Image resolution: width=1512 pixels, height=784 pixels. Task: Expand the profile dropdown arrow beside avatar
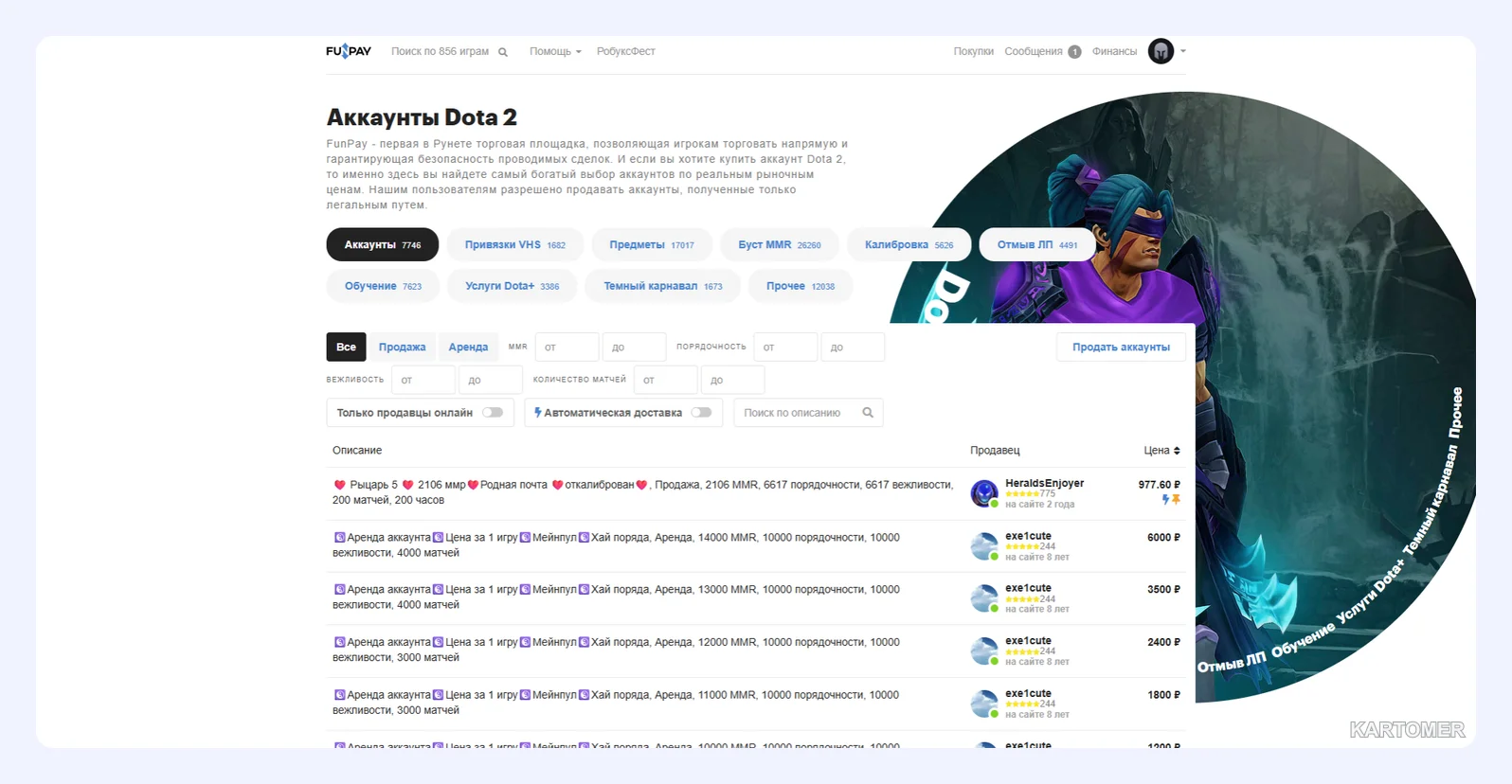(1182, 51)
